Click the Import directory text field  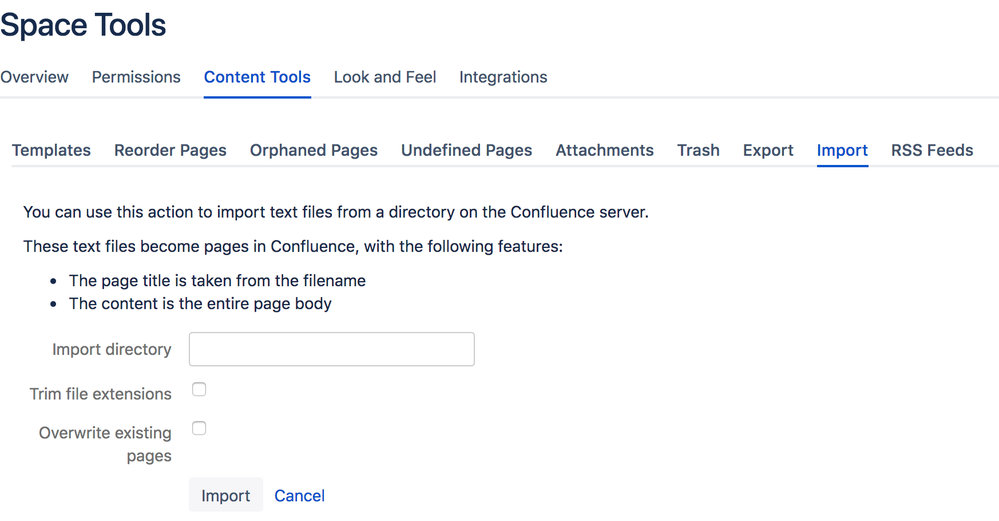pos(331,349)
